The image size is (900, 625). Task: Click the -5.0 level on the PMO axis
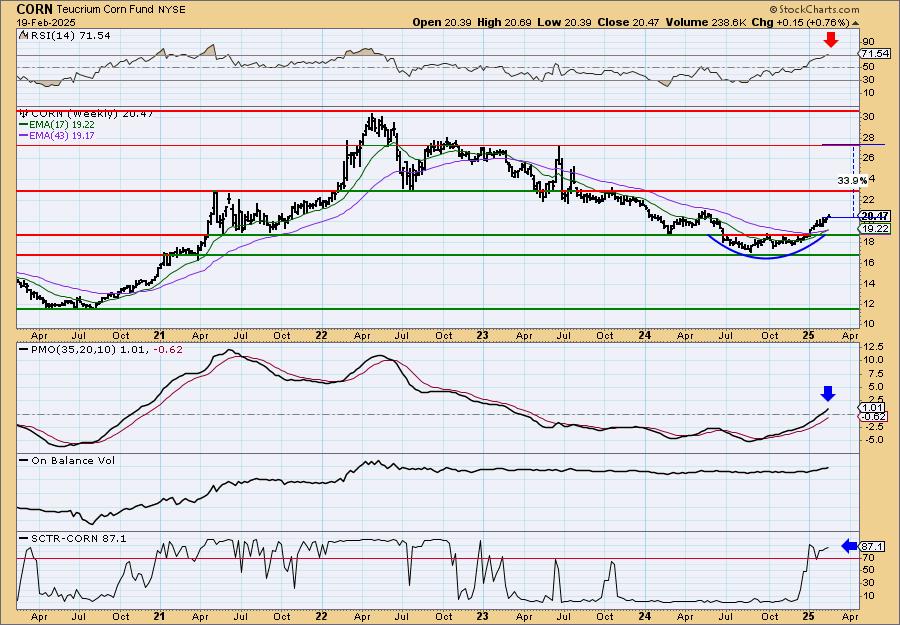(873, 440)
